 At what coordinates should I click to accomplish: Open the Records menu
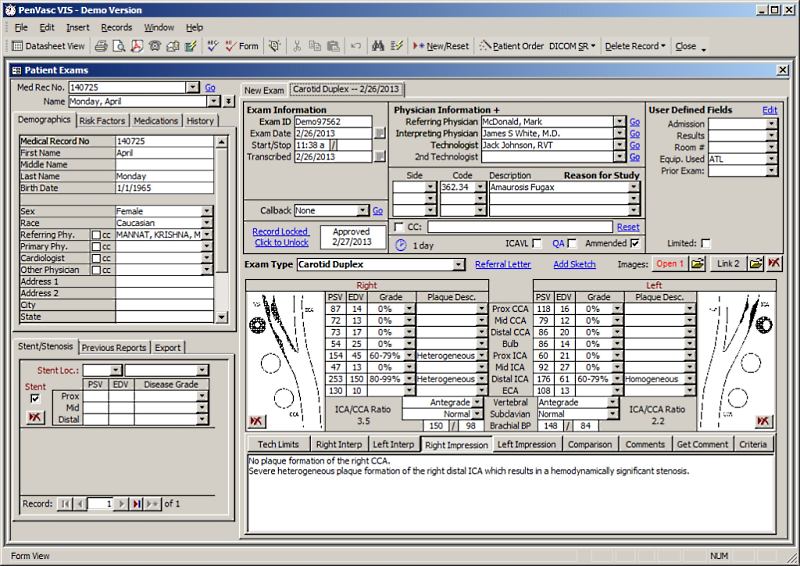tap(116, 28)
